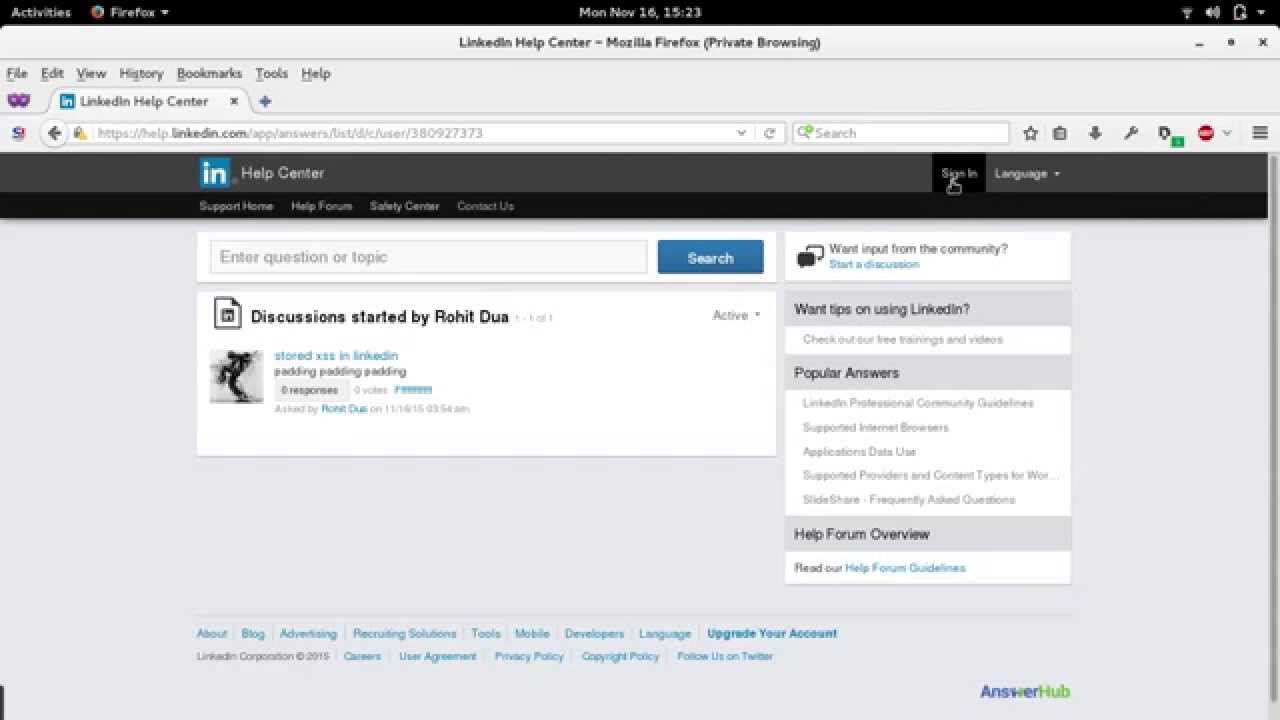Click the blue Search button

(710, 257)
